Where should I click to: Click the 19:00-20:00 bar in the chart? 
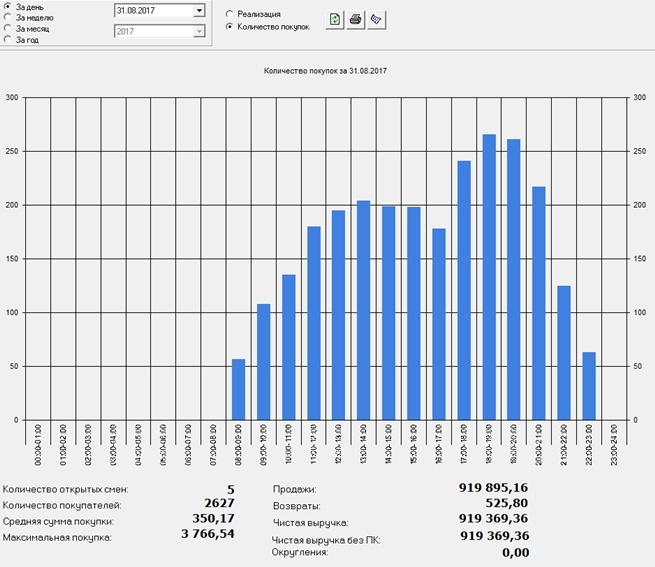pos(514,280)
